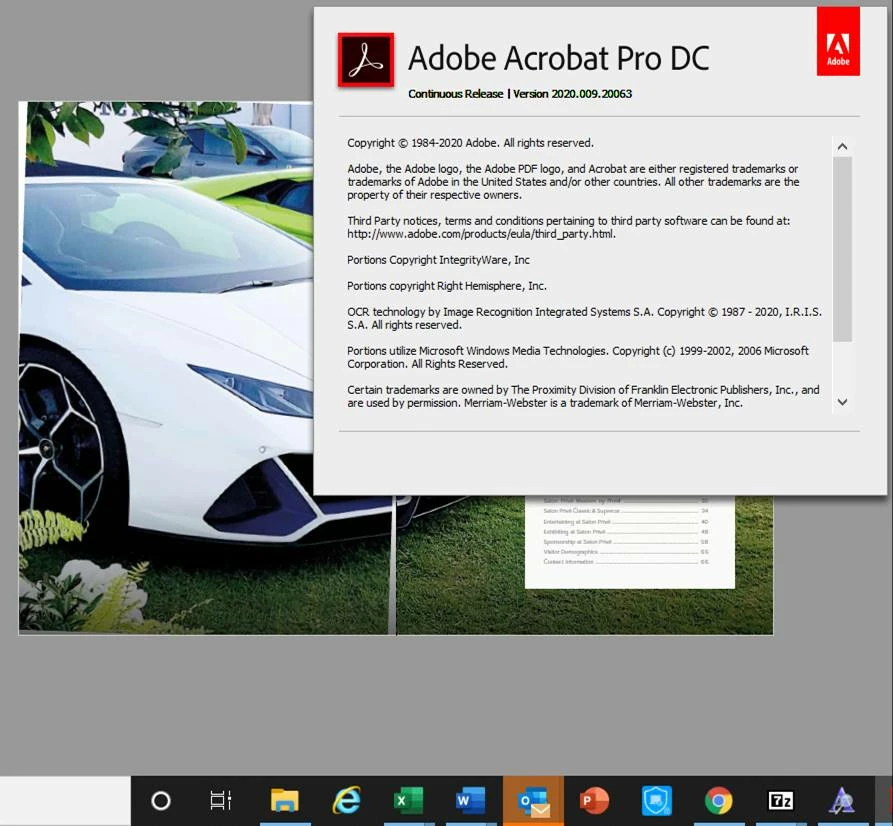Click the red Adobe logo badge
The height and width of the screenshot is (826, 893).
pyautogui.click(x=838, y=41)
